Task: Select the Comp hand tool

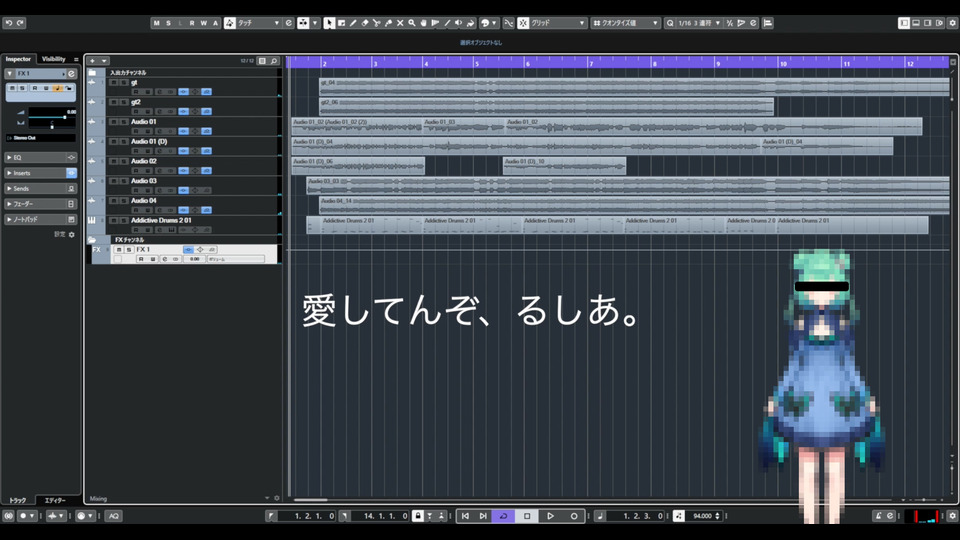Action: click(x=423, y=23)
